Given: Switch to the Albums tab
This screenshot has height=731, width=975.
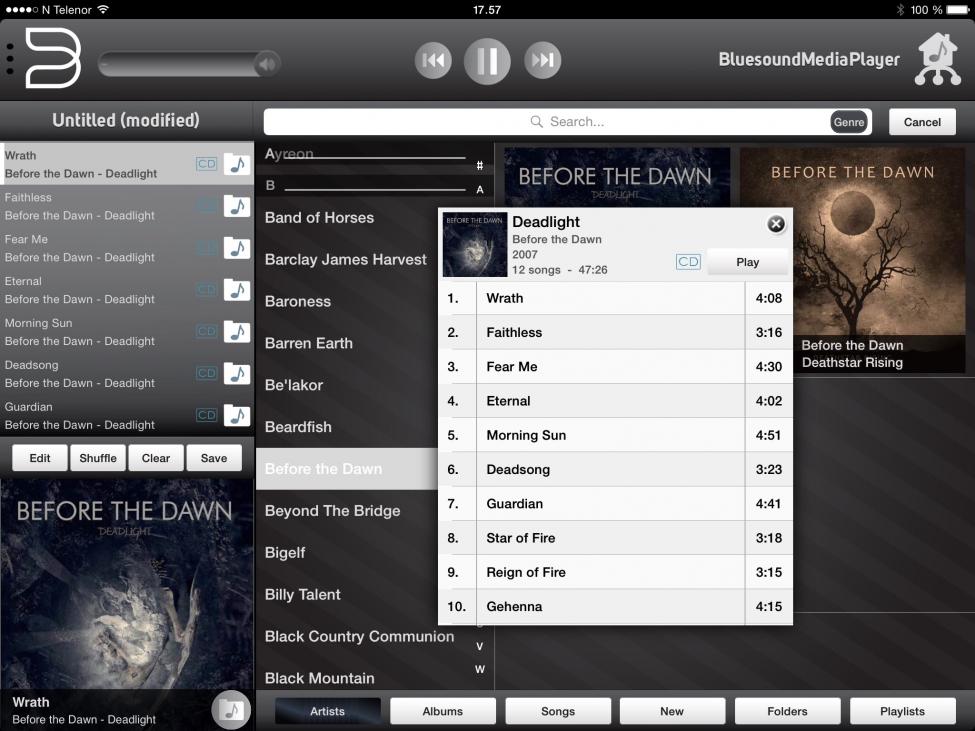Looking at the screenshot, I should click(x=443, y=711).
